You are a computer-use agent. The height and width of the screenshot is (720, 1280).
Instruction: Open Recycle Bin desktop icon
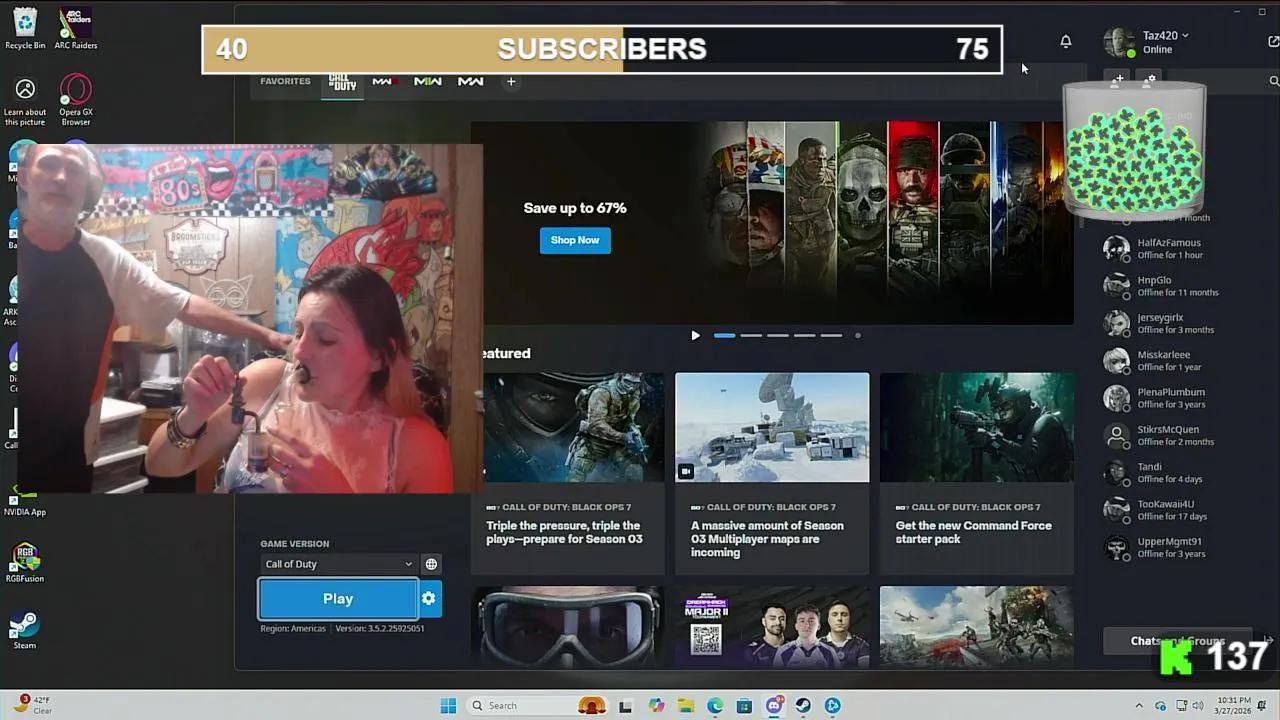point(25,28)
